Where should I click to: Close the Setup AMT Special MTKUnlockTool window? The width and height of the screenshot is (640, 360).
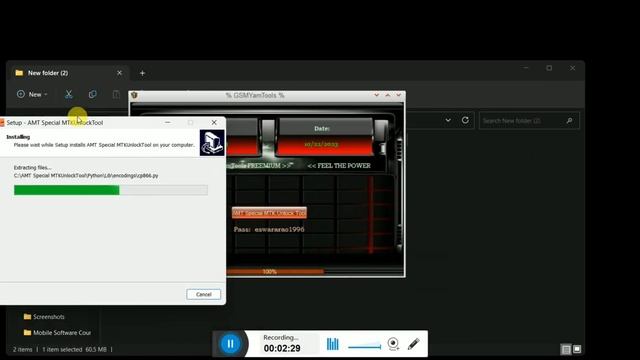point(214,122)
